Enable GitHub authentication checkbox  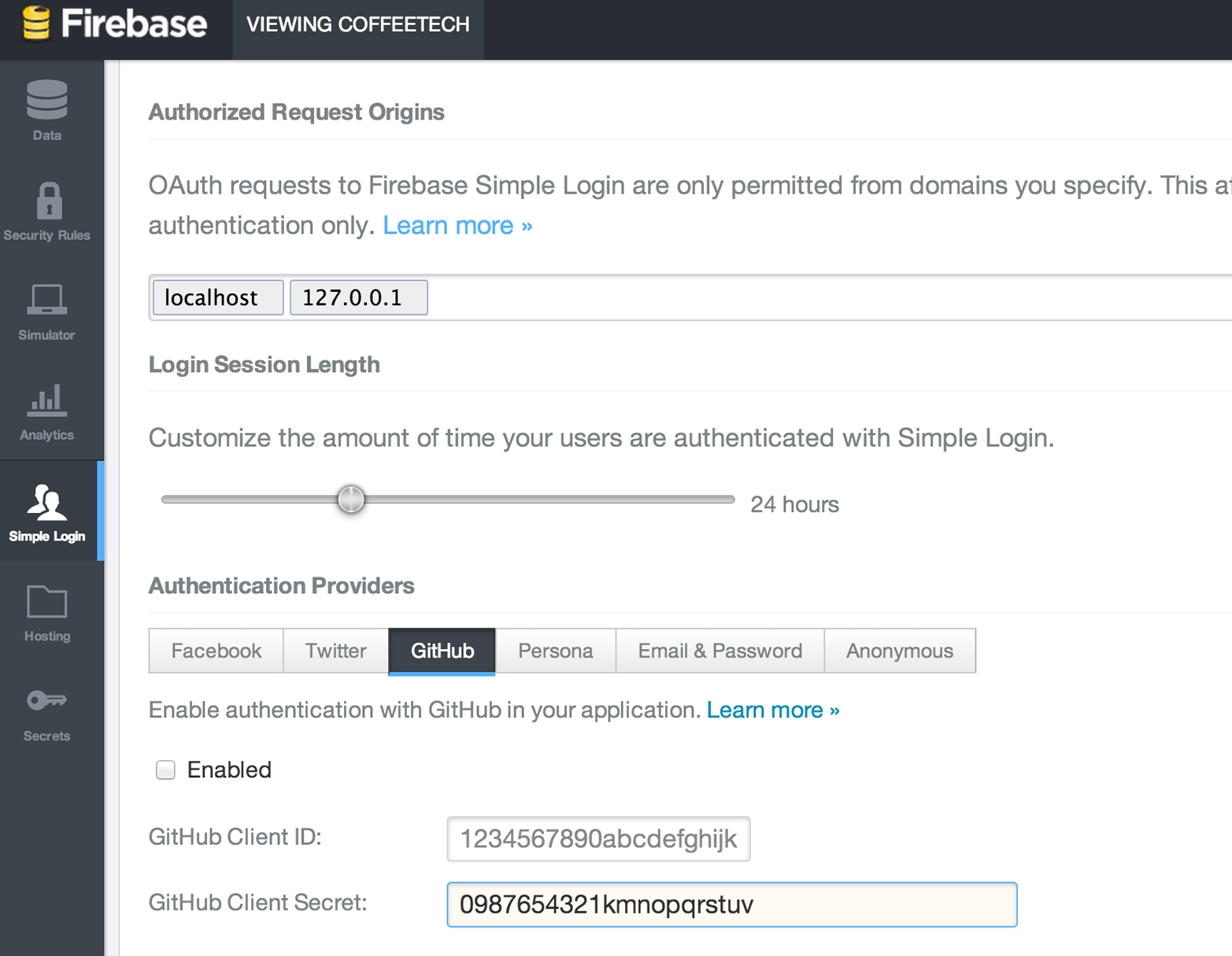tap(165, 770)
